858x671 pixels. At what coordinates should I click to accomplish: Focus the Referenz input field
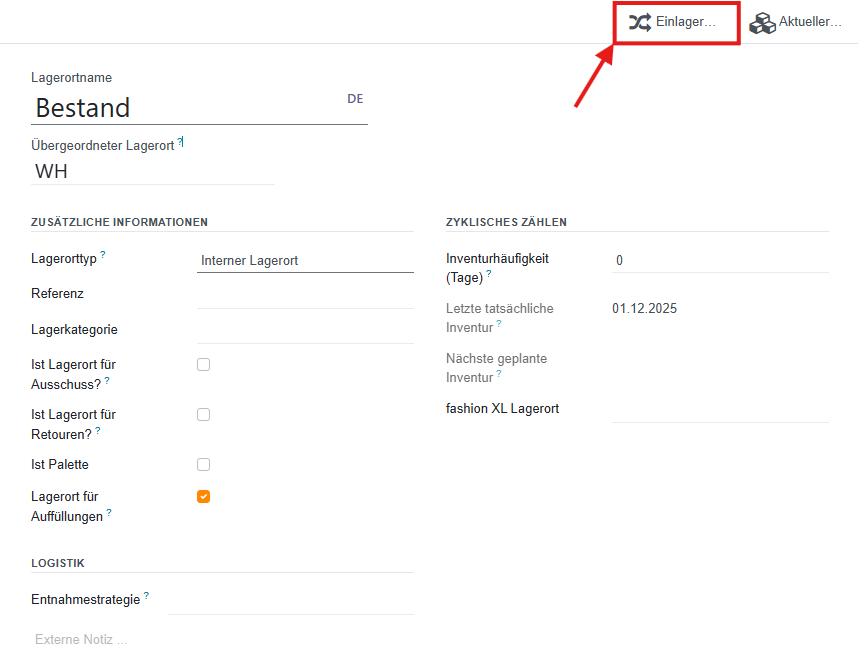point(305,294)
